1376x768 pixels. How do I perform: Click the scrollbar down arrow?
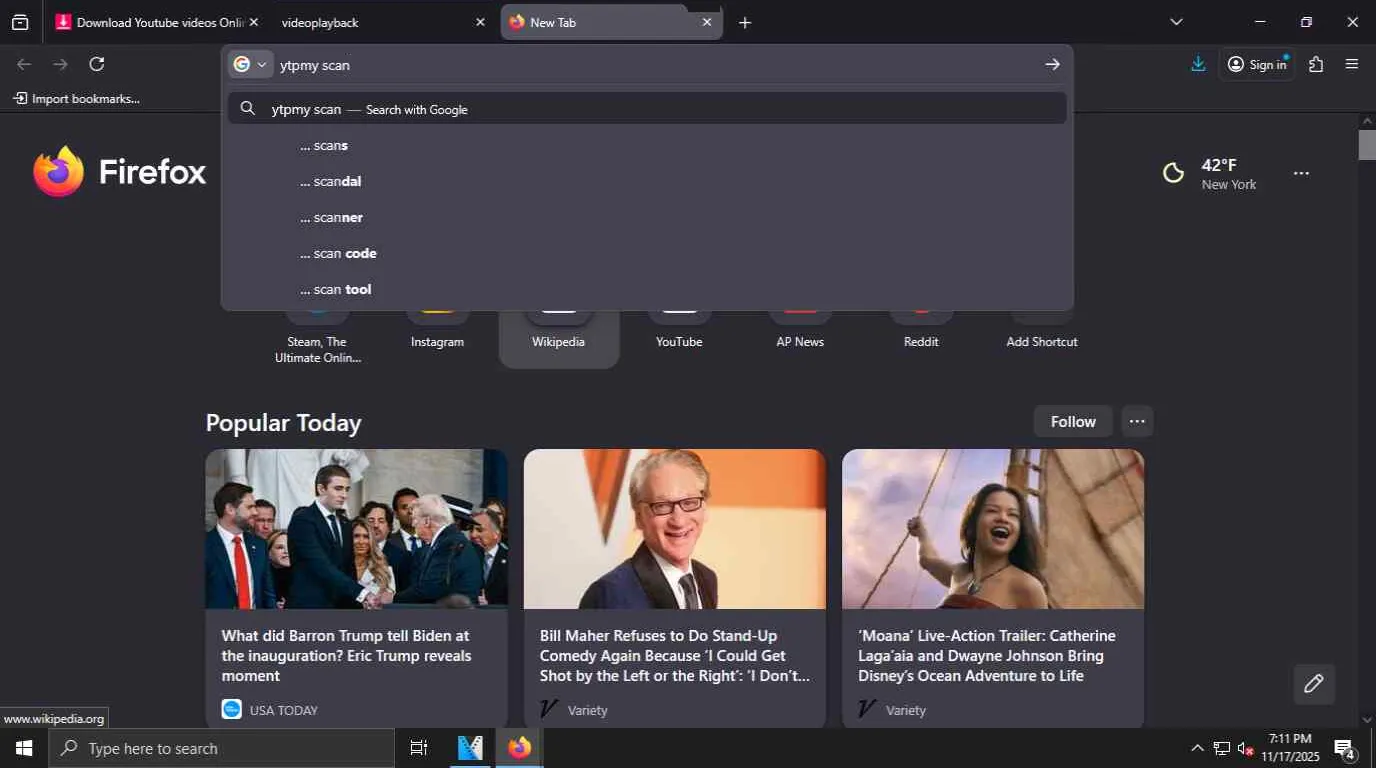point(1367,719)
